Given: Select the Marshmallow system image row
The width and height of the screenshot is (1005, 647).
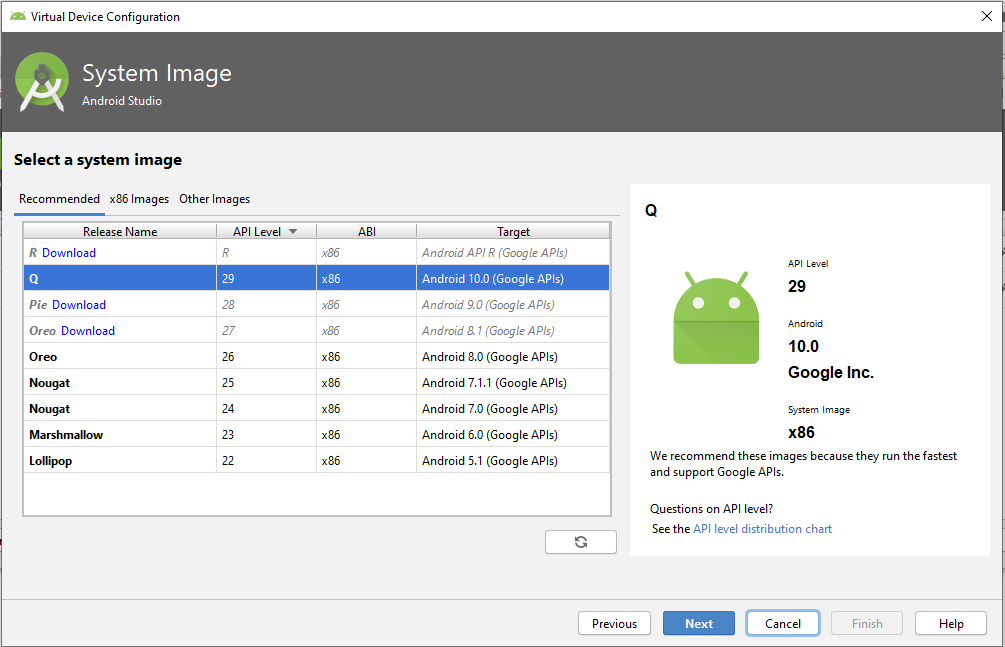Looking at the screenshot, I should pos(317,435).
